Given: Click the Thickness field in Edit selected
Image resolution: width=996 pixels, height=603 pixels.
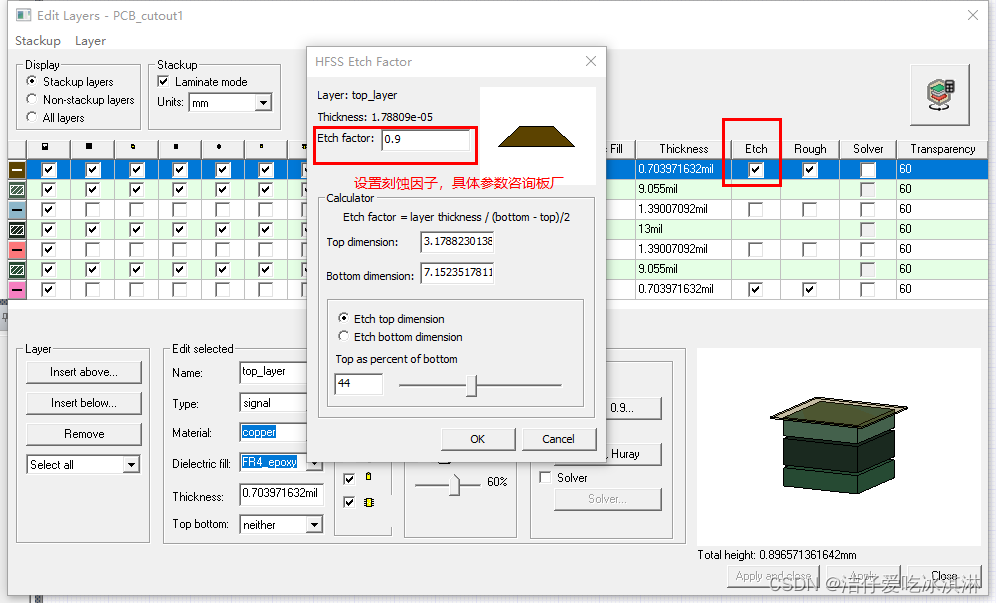Looking at the screenshot, I should click(x=281, y=493).
